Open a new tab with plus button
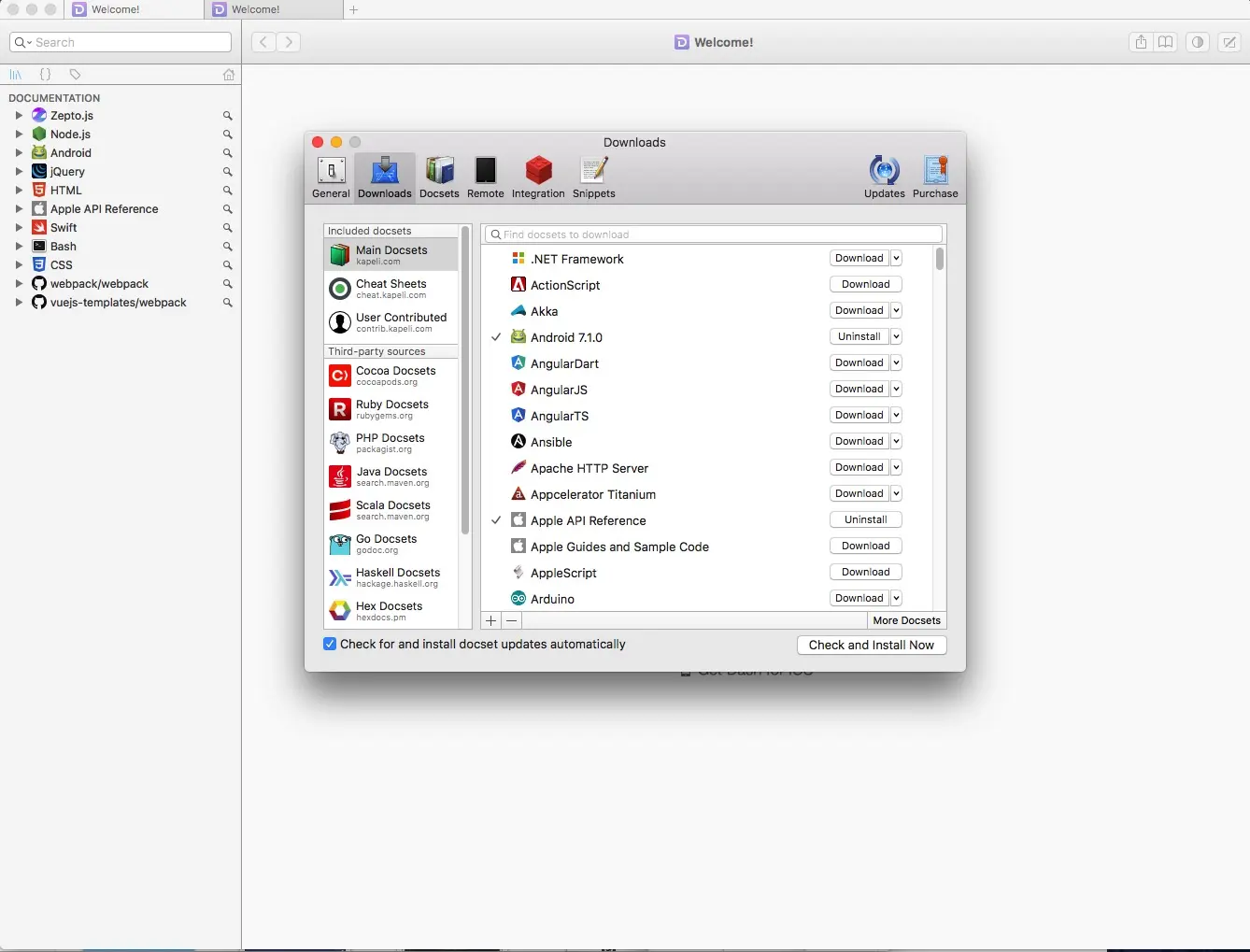1250x952 pixels. click(x=353, y=9)
